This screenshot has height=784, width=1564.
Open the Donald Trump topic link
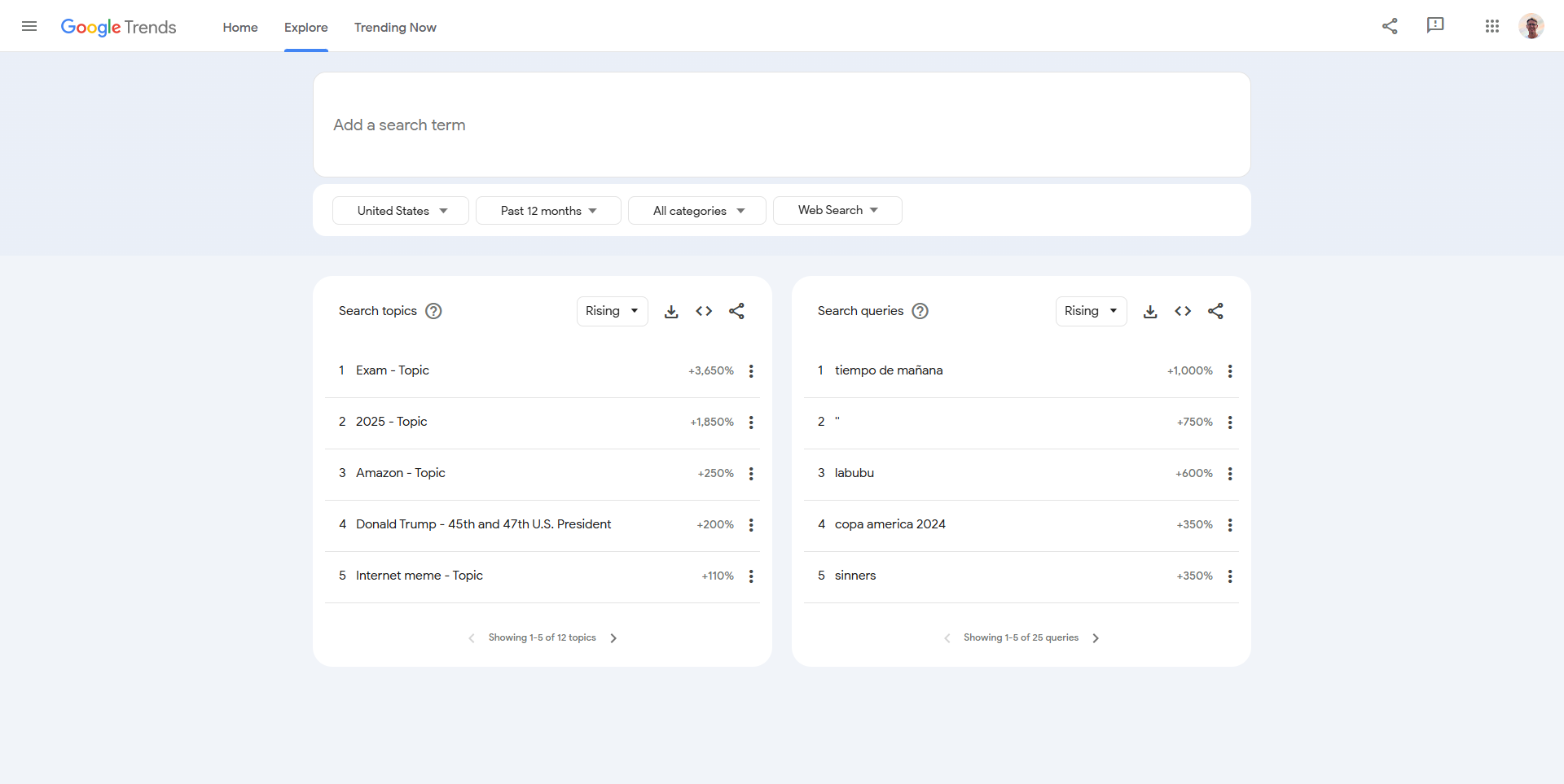pos(483,524)
